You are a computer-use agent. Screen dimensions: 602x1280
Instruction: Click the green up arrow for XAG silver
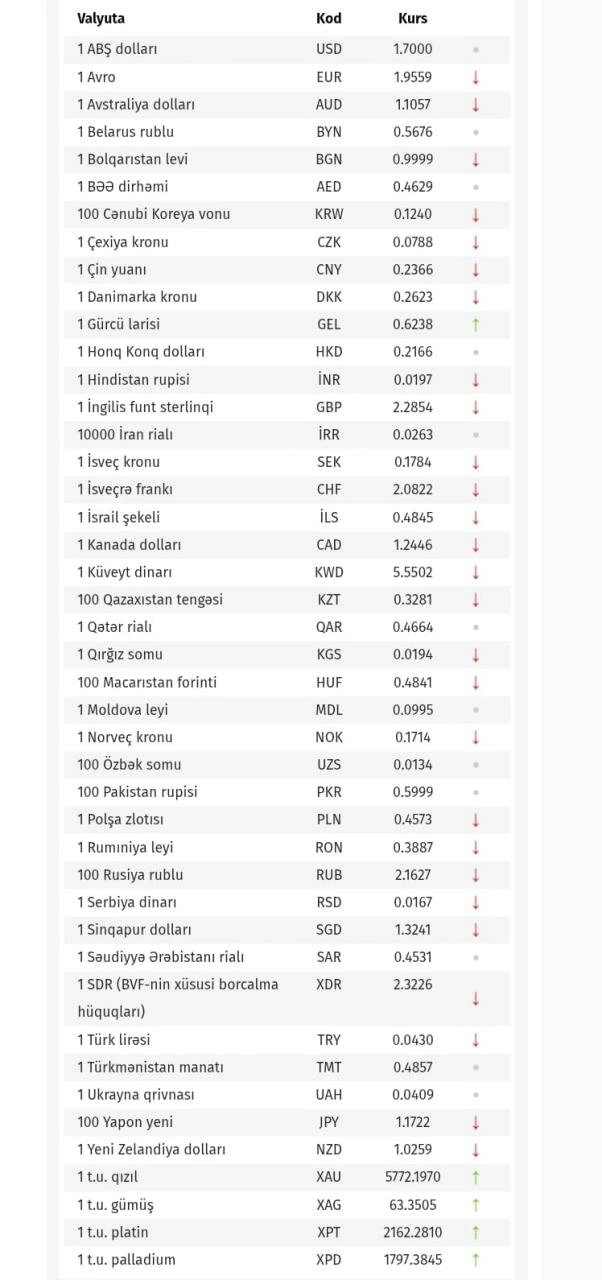tap(476, 1205)
